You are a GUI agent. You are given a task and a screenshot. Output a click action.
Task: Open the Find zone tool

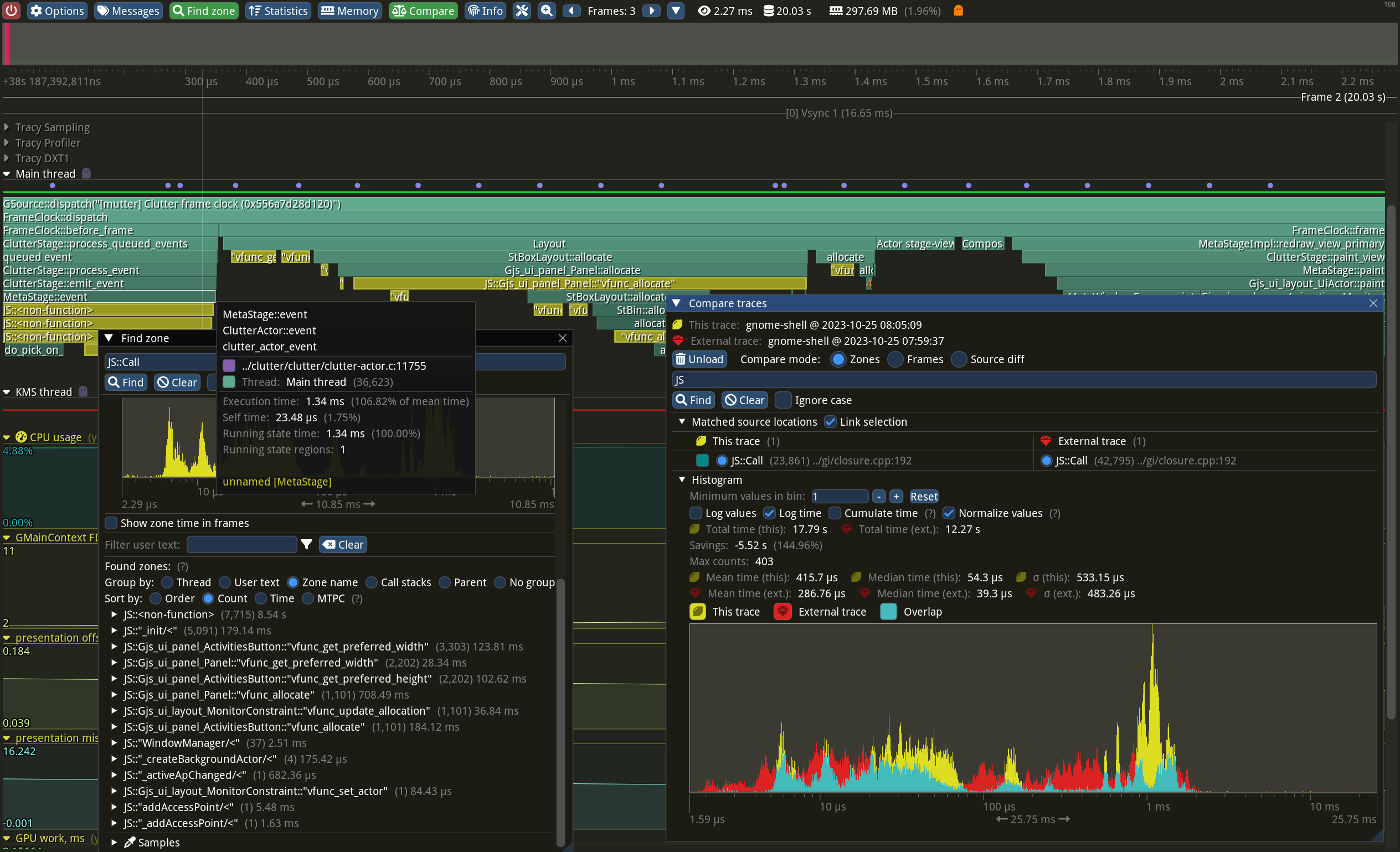click(203, 10)
